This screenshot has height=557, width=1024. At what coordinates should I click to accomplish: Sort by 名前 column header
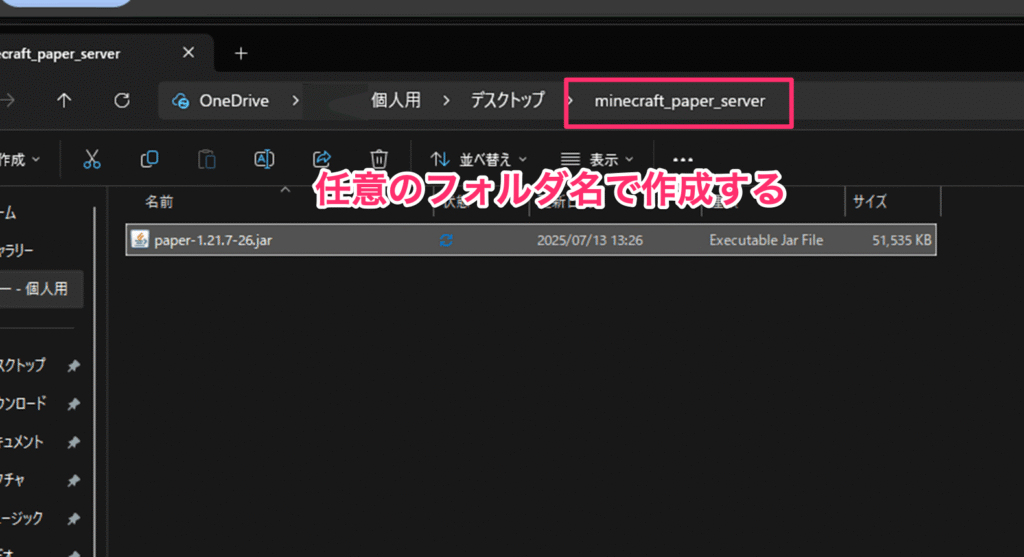click(159, 202)
